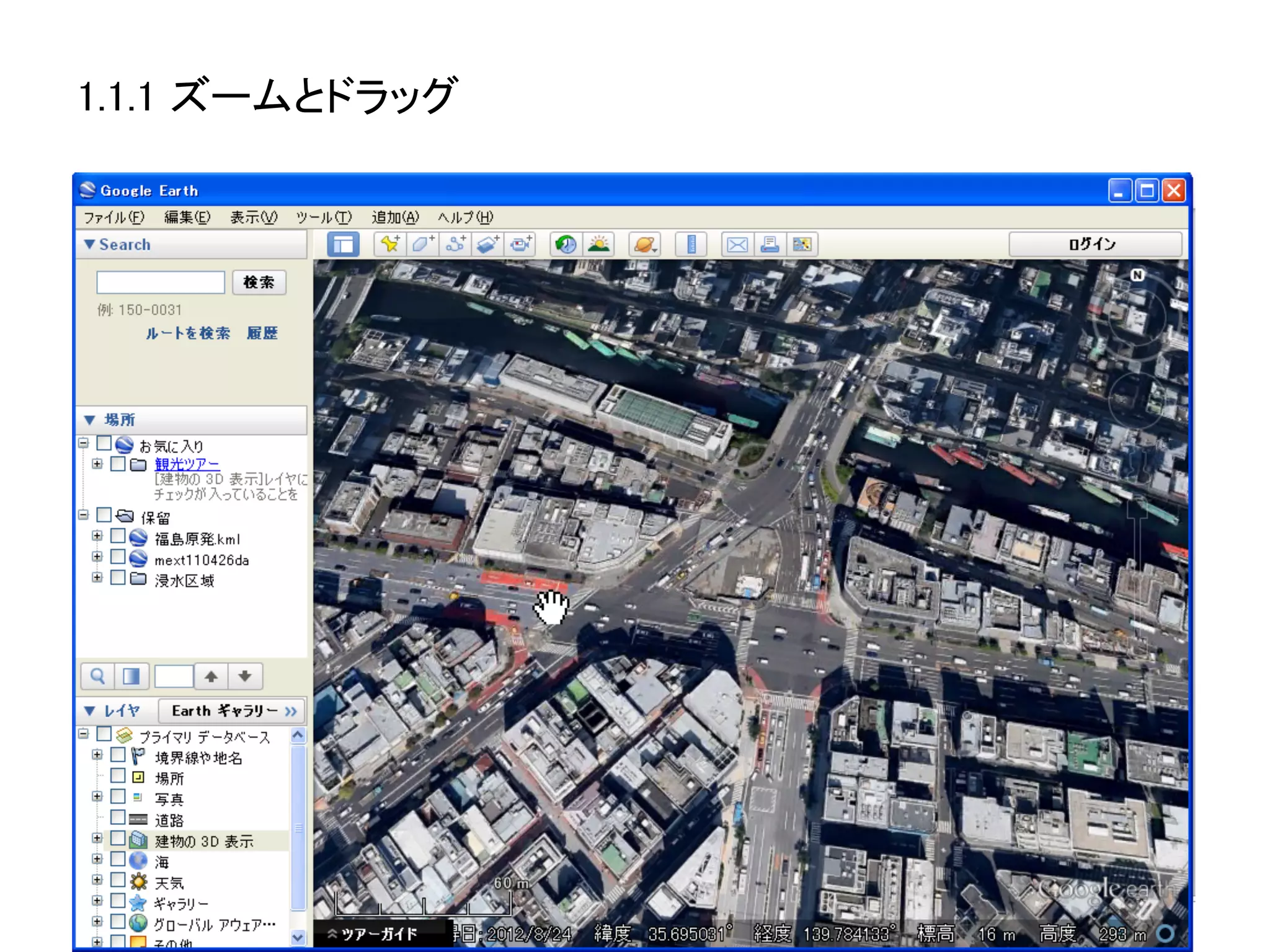Screen dimensions: 1270x952
Task: Collapse the Search panel triangle
Action: click(x=90, y=244)
